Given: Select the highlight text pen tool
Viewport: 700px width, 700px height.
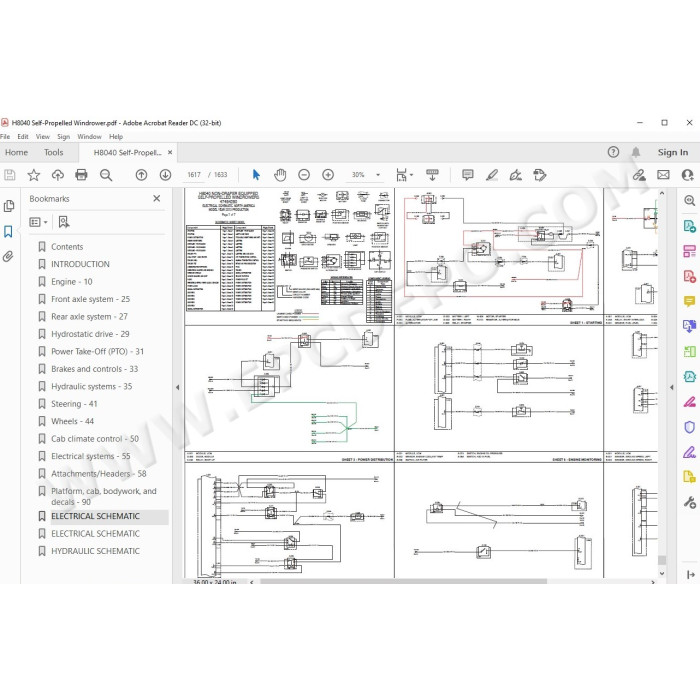Looking at the screenshot, I should point(492,175).
